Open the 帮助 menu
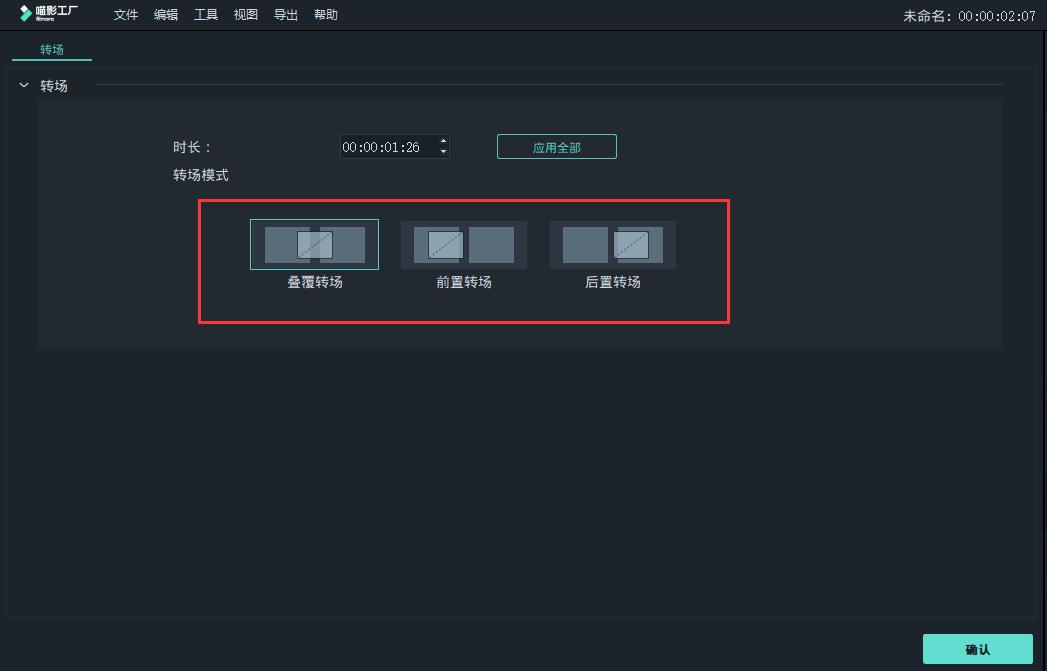 pyautogui.click(x=325, y=14)
